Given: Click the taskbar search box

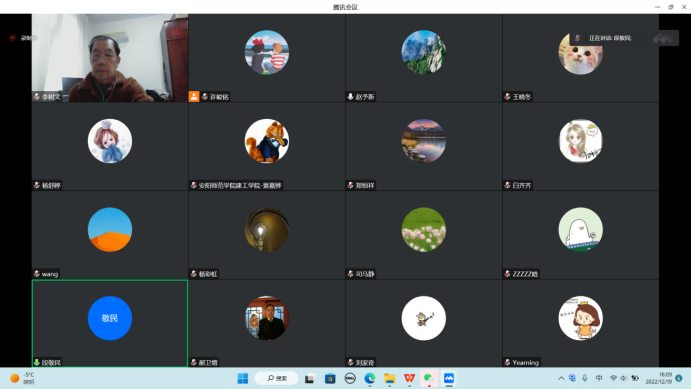Looking at the screenshot, I should pyautogui.click(x=277, y=378).
